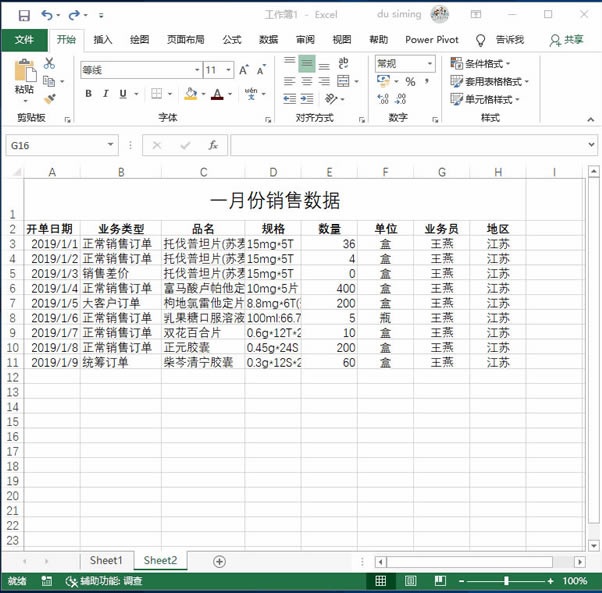
Task: Click the Decrease Indent icon
Action: click(289, 99)
